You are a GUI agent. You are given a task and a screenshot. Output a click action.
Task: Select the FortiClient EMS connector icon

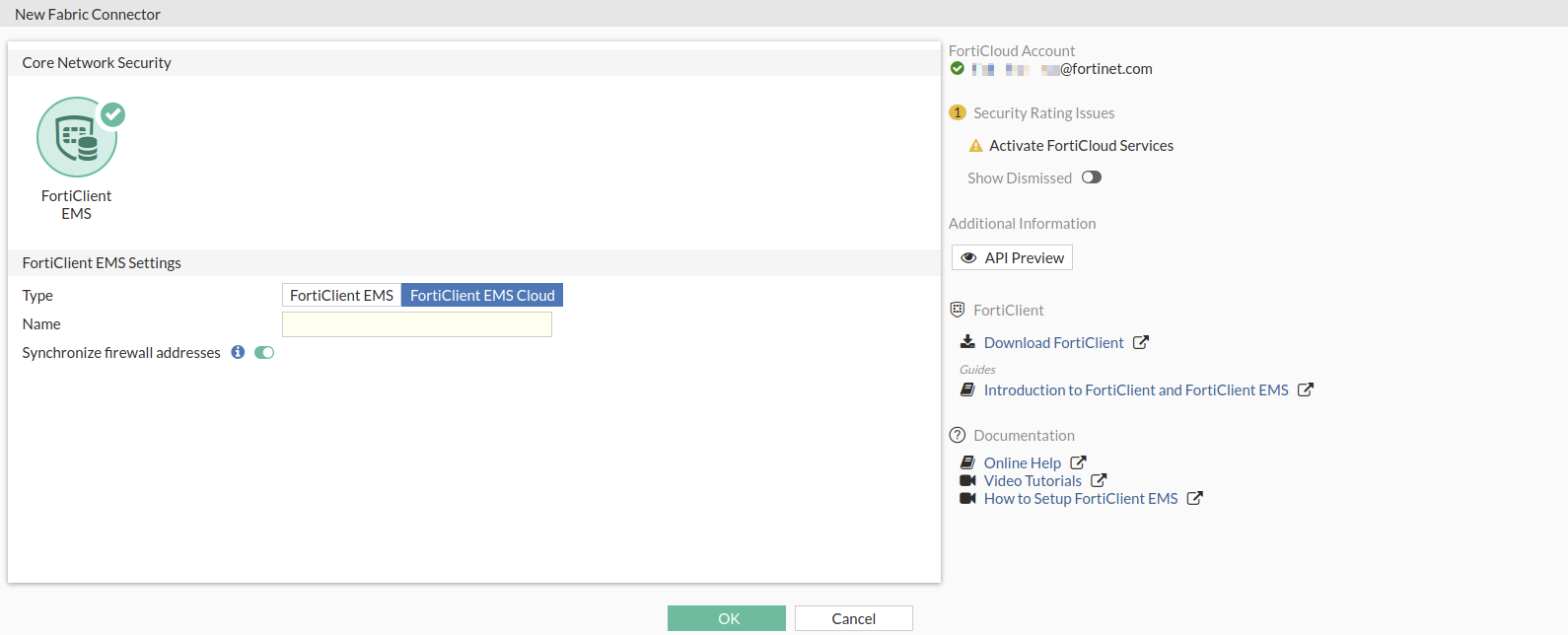(x=77, y=137)
